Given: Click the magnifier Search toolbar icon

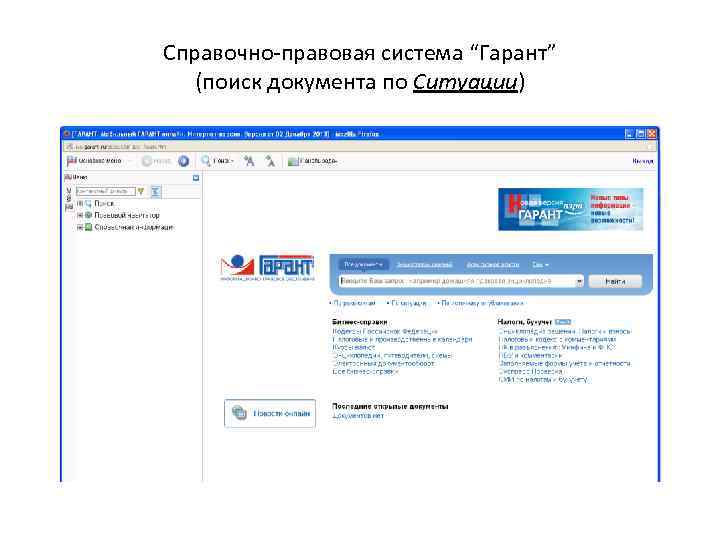Looking at the screenshot, I should pyautogui.click(x=206, y=161).
